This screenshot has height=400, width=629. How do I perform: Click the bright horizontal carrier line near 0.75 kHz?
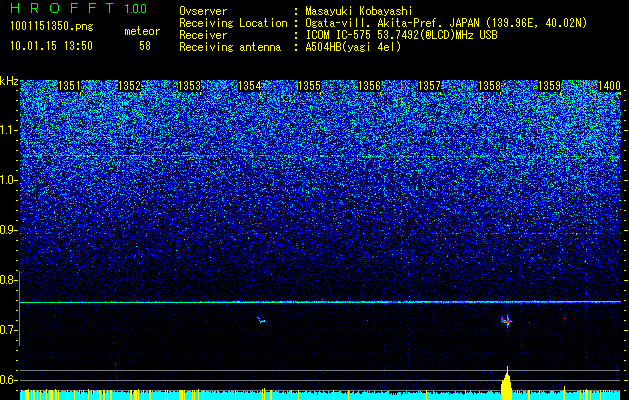pyautogui.click(x=320, y=302)
